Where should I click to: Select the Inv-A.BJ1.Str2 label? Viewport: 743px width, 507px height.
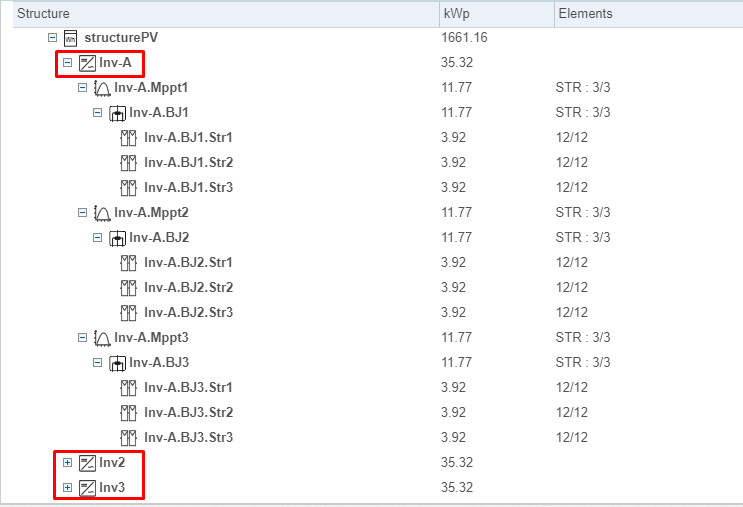click(x=188, y=163)
